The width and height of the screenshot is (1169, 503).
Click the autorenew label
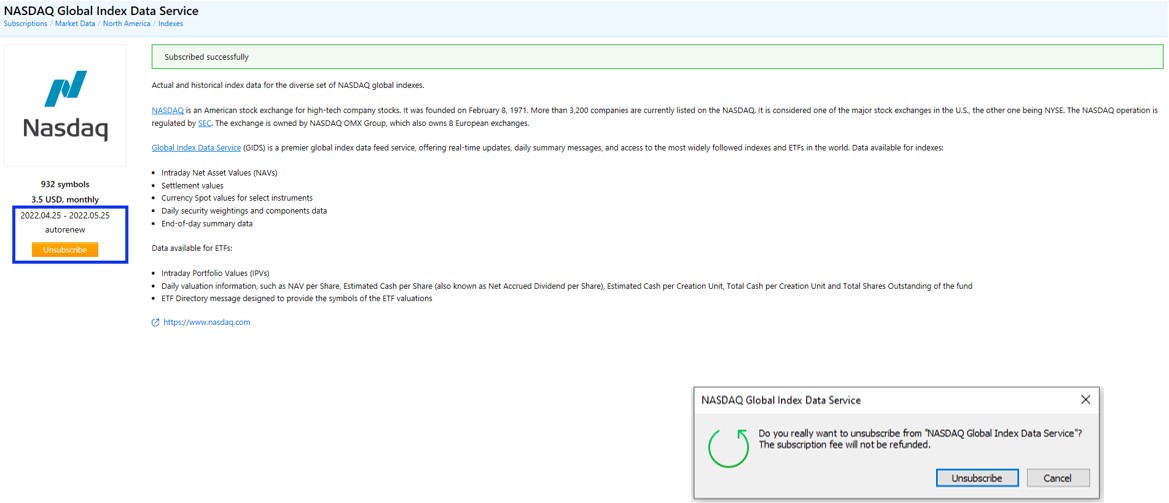pyautogui.click(x=65, y=229)
